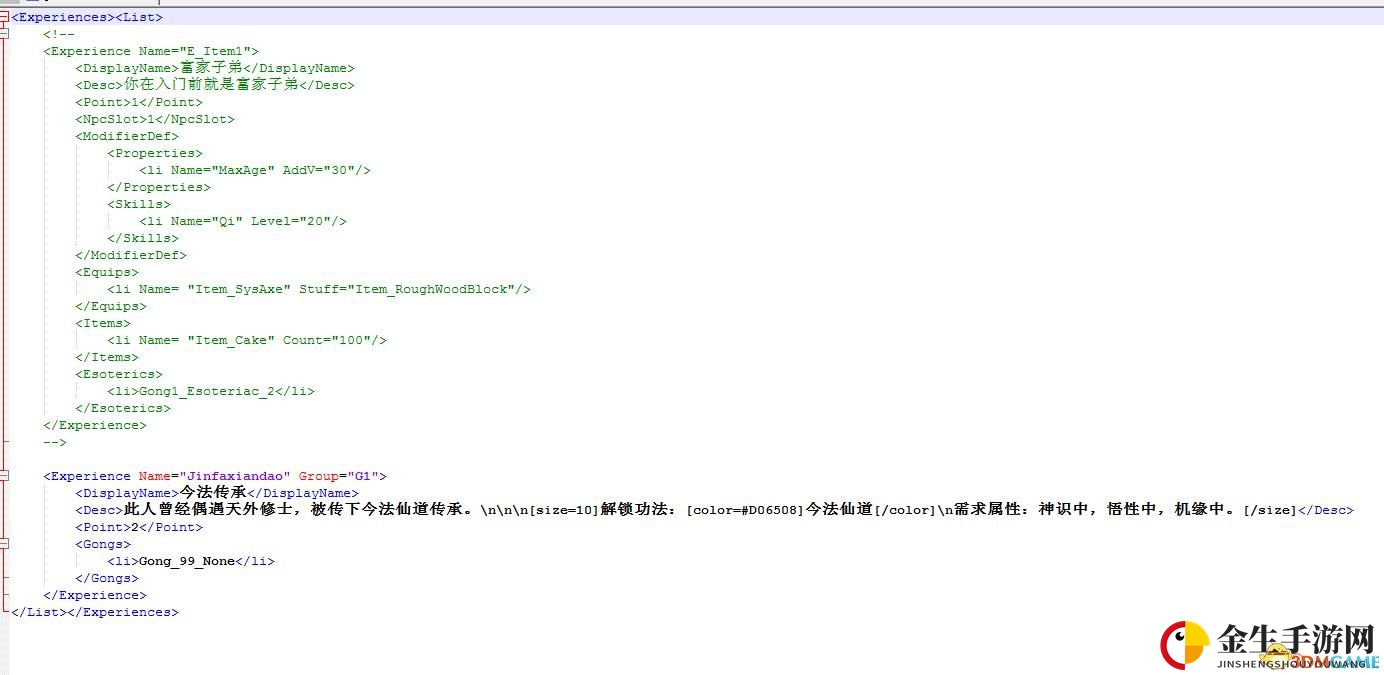The height and width of the screenshot is (675, 1384).
Task: Click the comment end marker -->
Action: click(55, 442)
